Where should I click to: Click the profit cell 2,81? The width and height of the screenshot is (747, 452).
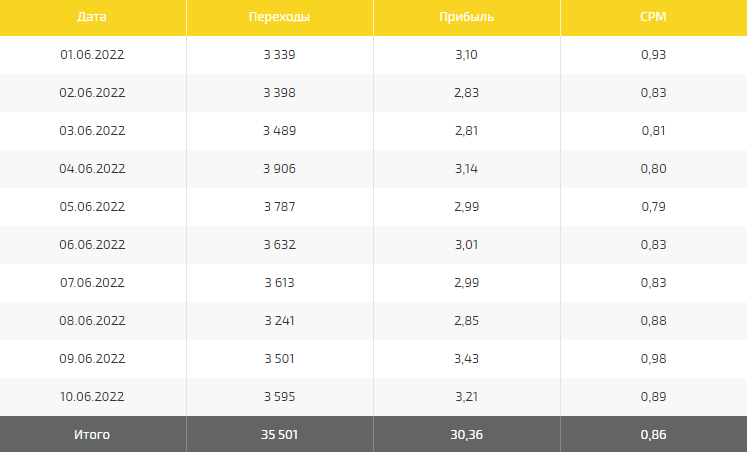[x=466, y=130]
